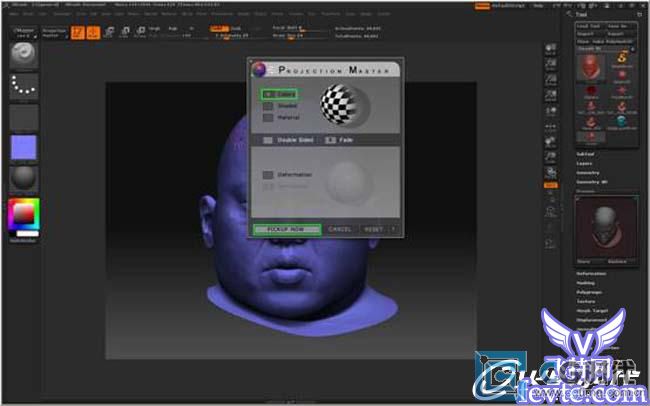The width and height of the screenshot is (650, 406).
Task: Select the red head tool thumbnail
Action: (x=590, y=67)
